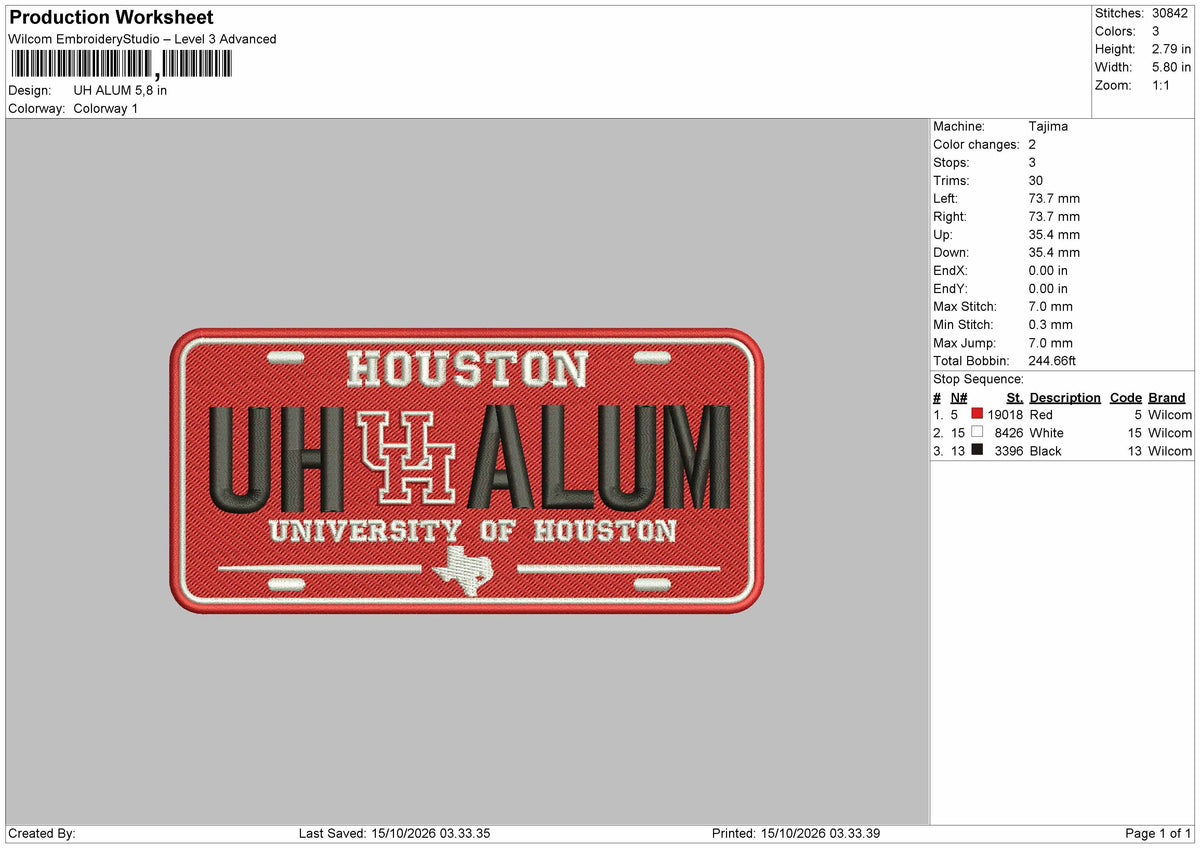Click the "EndY:" label
Viewport: 1200px width, 848px height.
950,288
